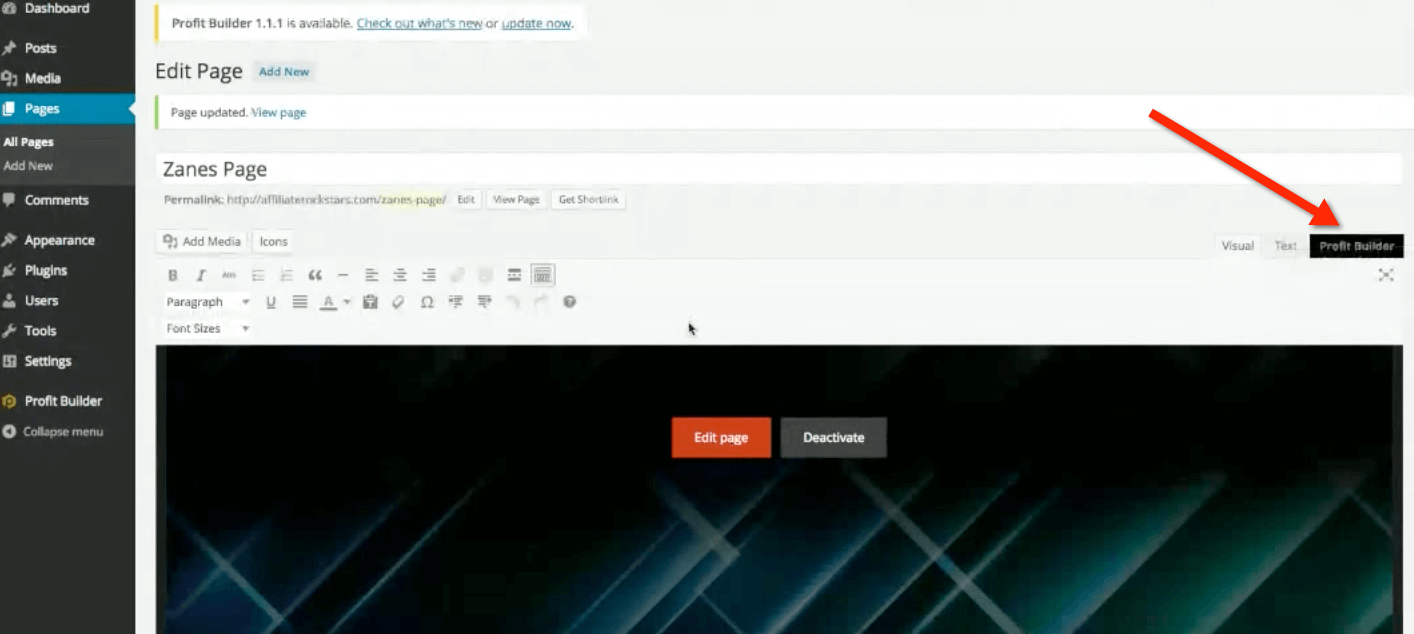Viewport: 1414px width, 634px height.
Task: Toggle the second toolbar row (kitchen sink)
Action: [543, 275]
